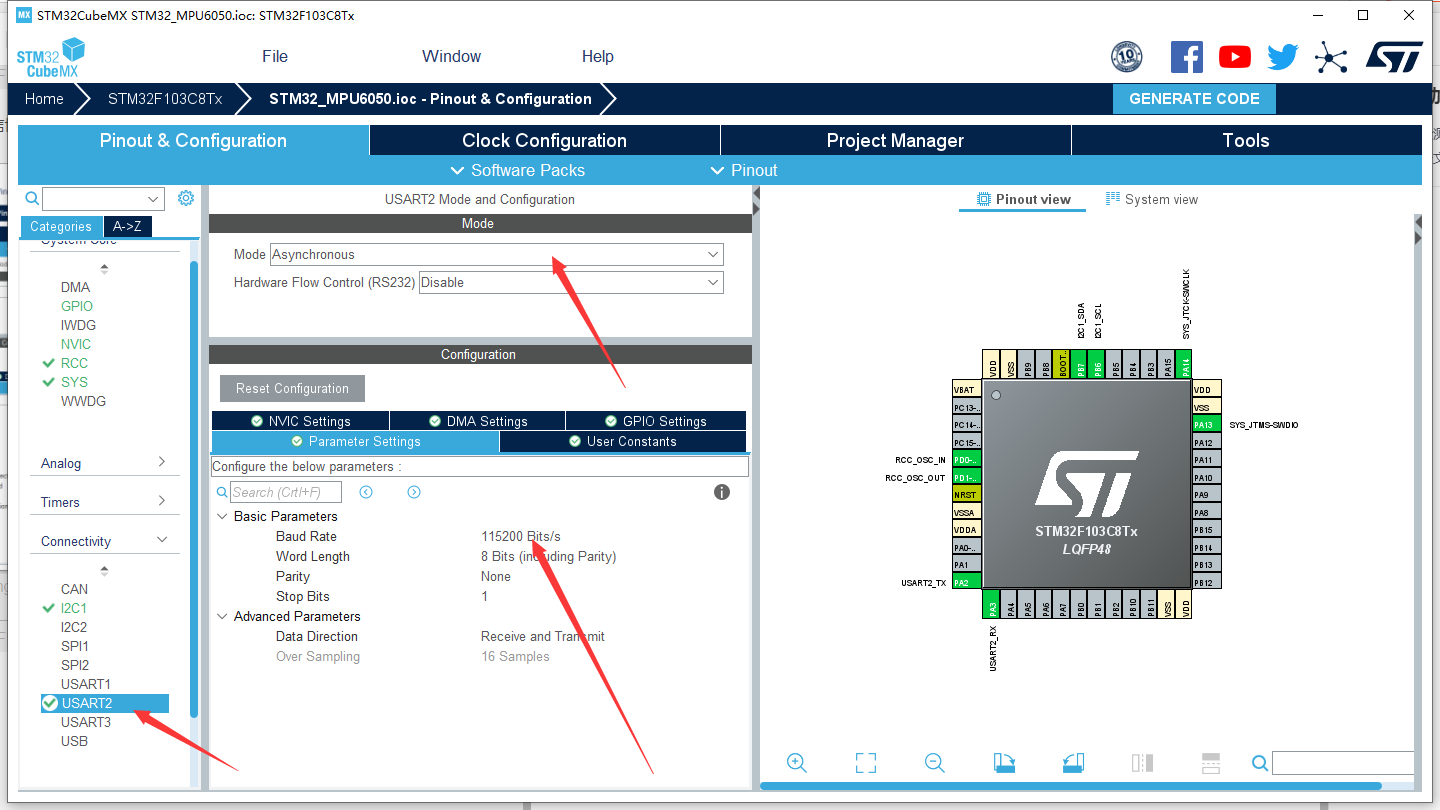Viewport: 1440px width, 810px height.
Task: Switch to the Tools tab
Action: [x=1246, y=140]
